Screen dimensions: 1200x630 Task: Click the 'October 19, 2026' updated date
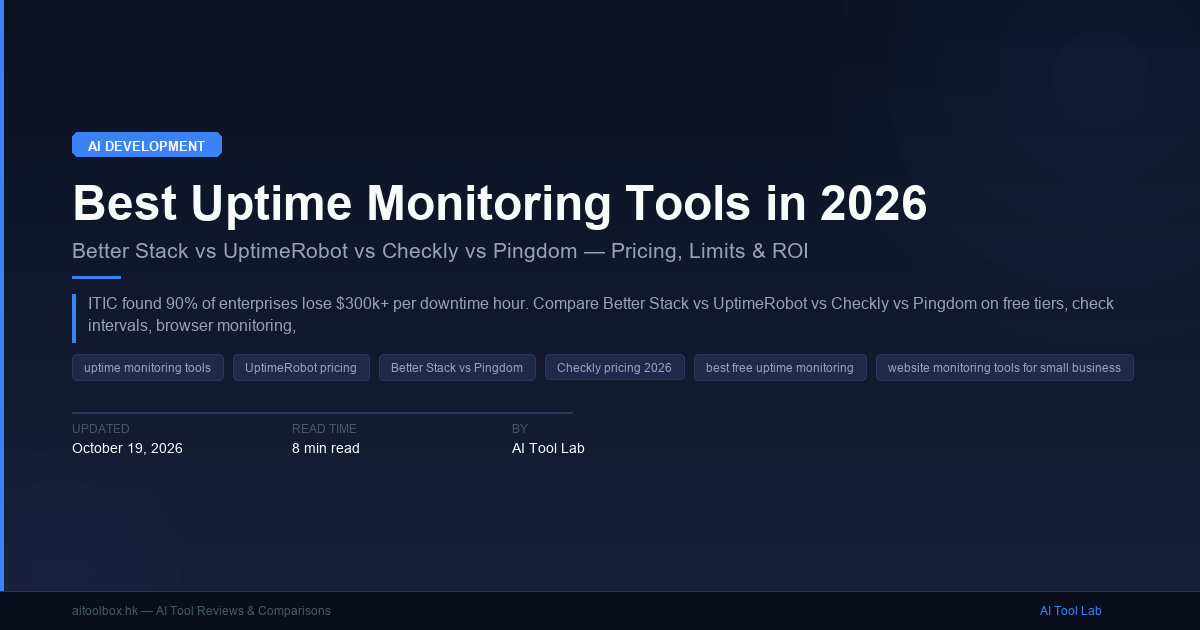coord(127,448)
